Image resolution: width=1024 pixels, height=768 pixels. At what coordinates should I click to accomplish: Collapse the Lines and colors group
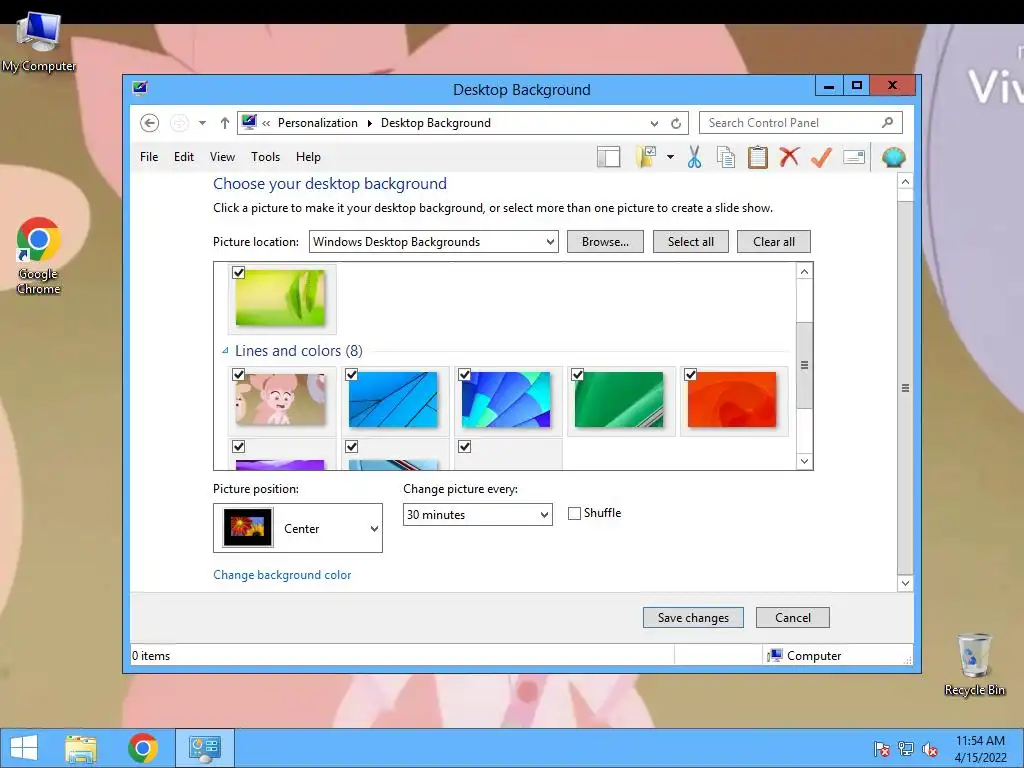tap(225, 351)
